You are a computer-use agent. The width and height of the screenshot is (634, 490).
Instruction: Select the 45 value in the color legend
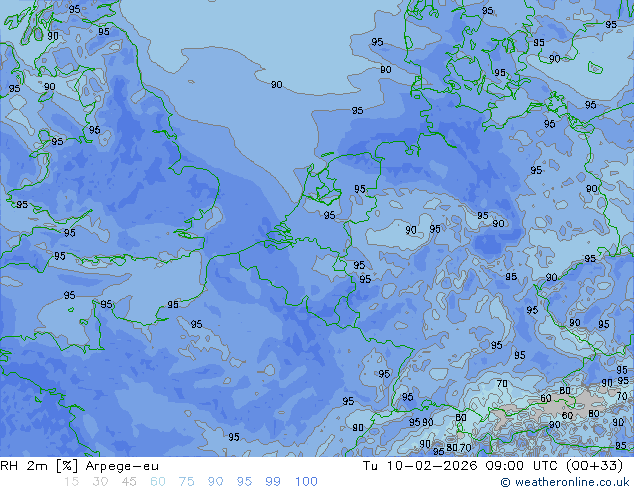(x=129, y=482)
